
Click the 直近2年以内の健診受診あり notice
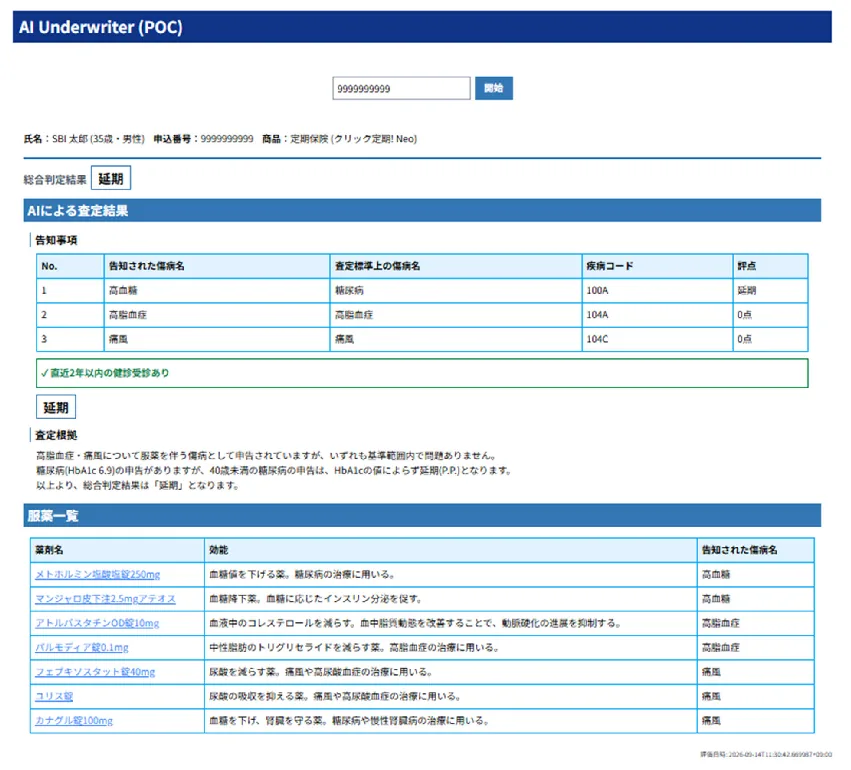pos(422,373)
